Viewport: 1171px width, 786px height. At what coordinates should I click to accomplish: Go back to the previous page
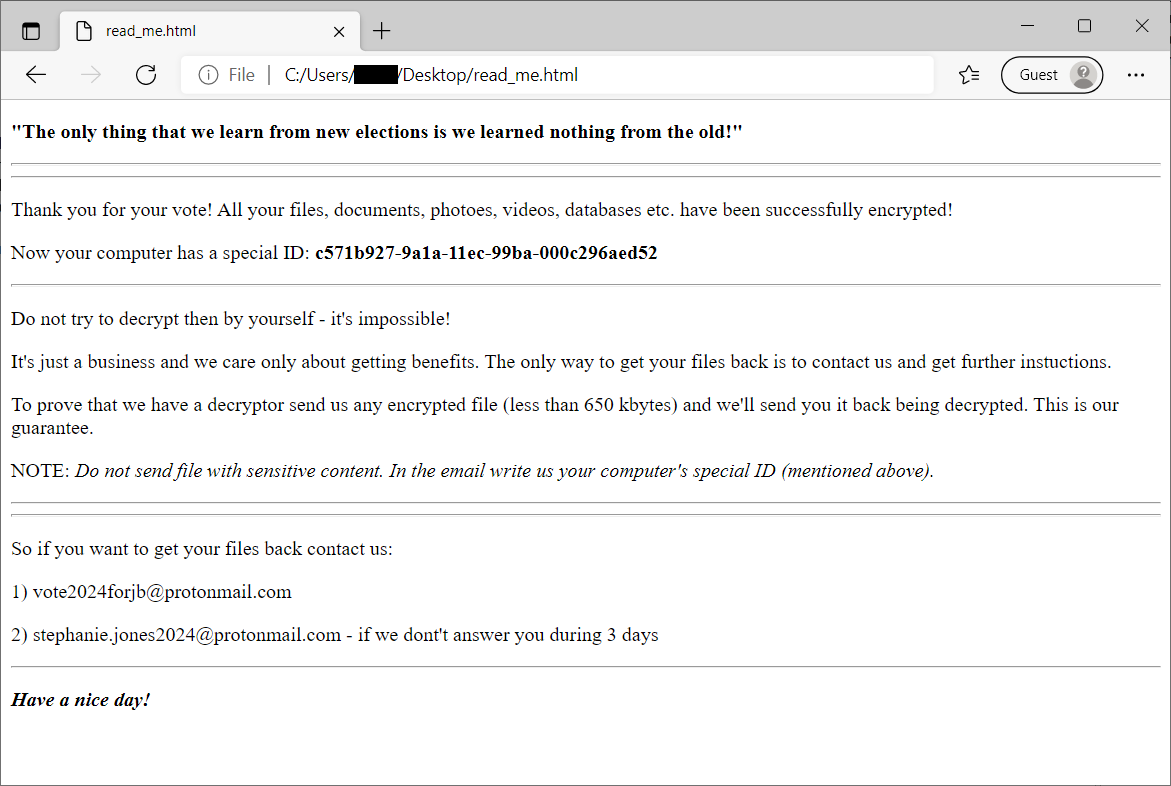point(36,74)
